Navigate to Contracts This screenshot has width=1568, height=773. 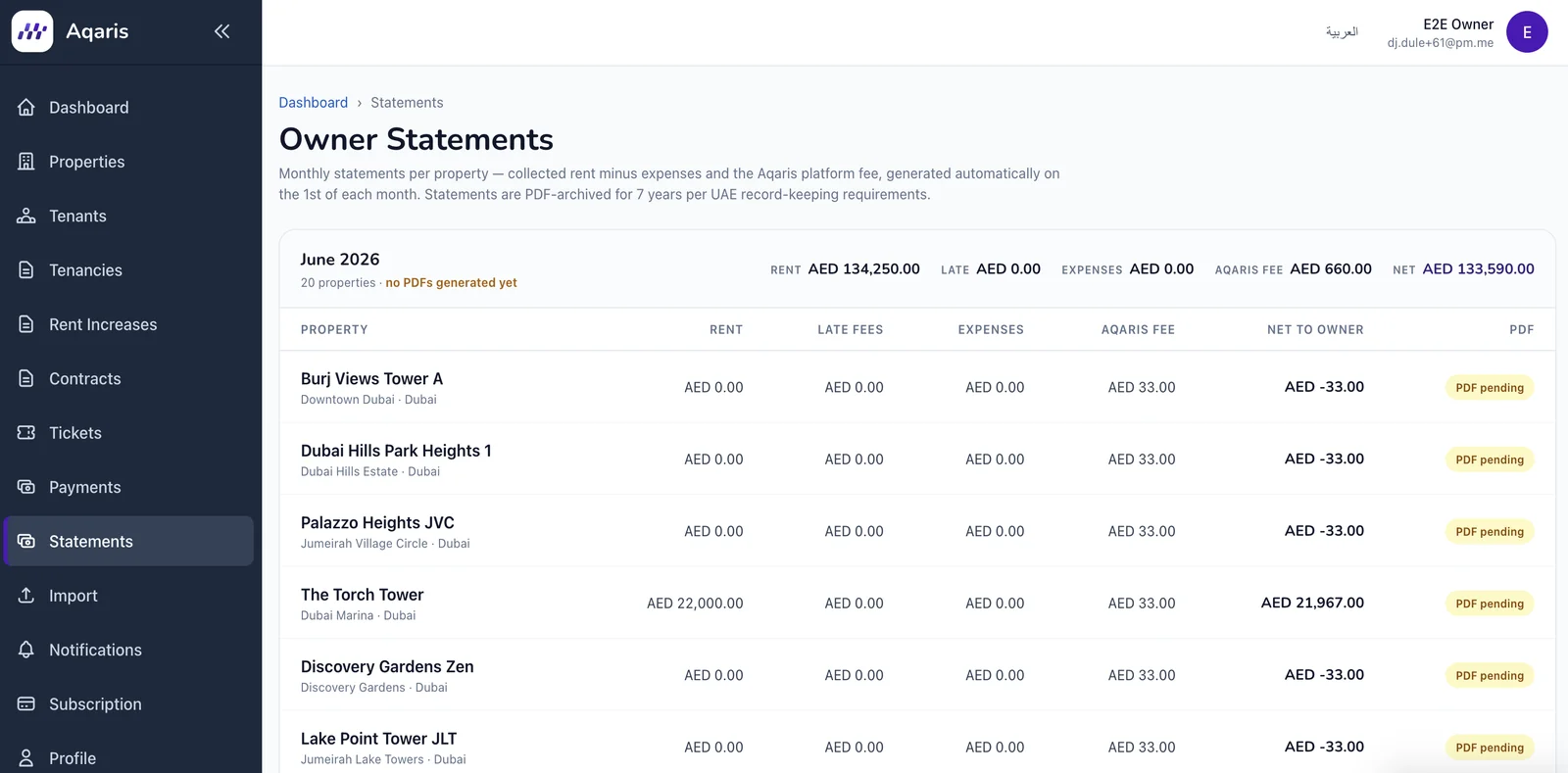[x=128, y=378]
